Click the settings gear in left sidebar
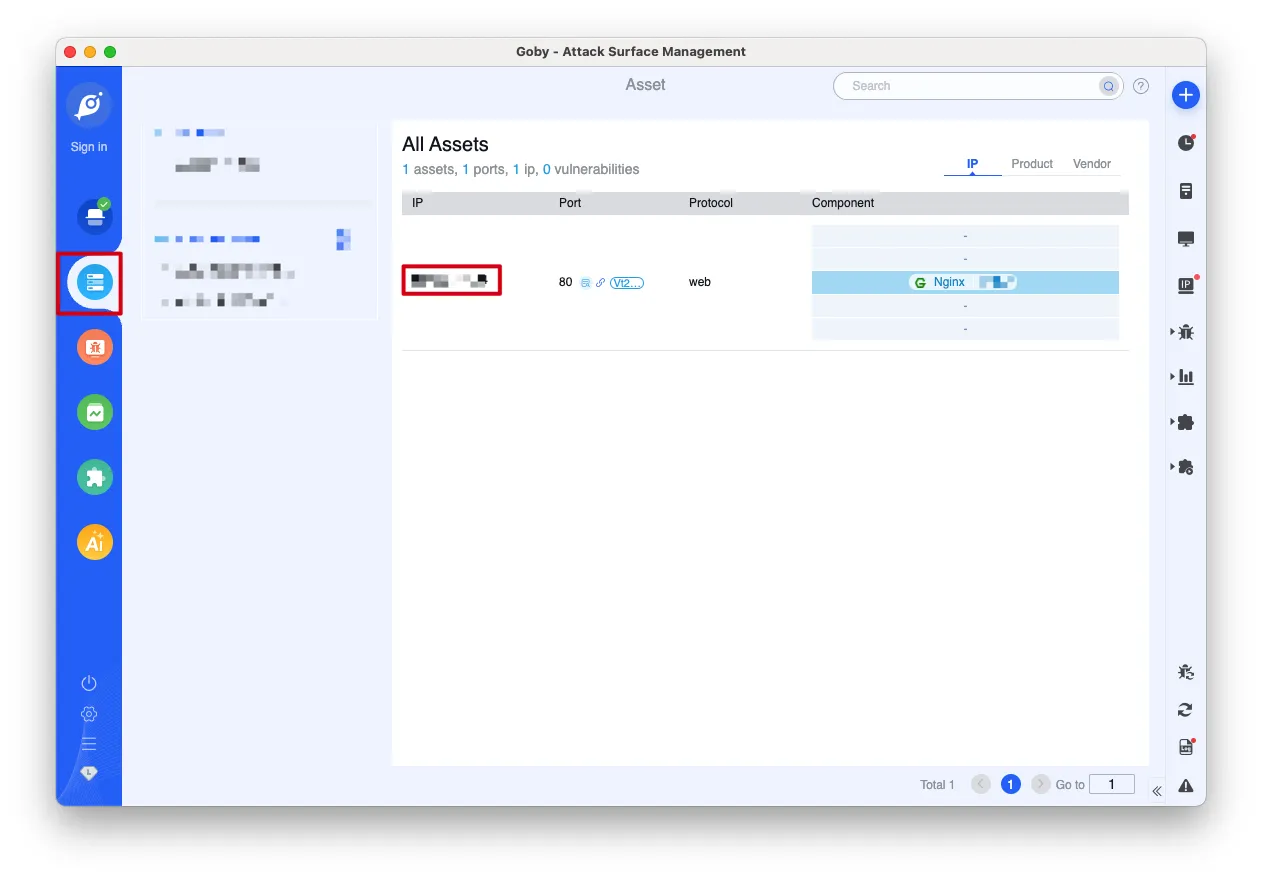 89,714
